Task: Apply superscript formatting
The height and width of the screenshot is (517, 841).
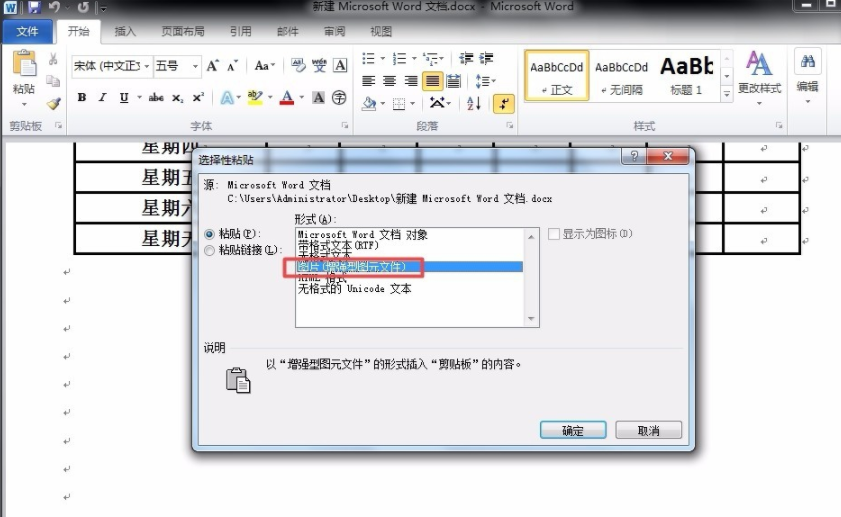Action: pos(198,97)
